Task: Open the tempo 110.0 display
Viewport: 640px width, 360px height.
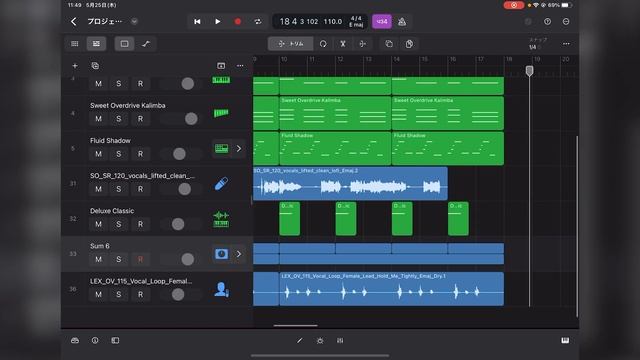Action: tap(333, 22)
